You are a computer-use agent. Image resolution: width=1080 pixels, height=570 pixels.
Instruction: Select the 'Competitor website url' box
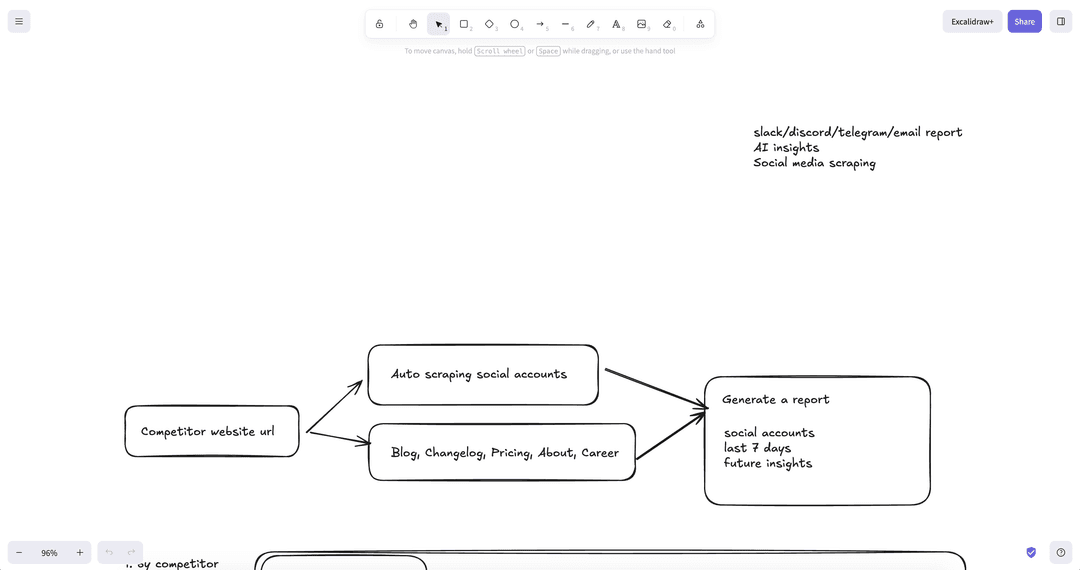[212, 431]
